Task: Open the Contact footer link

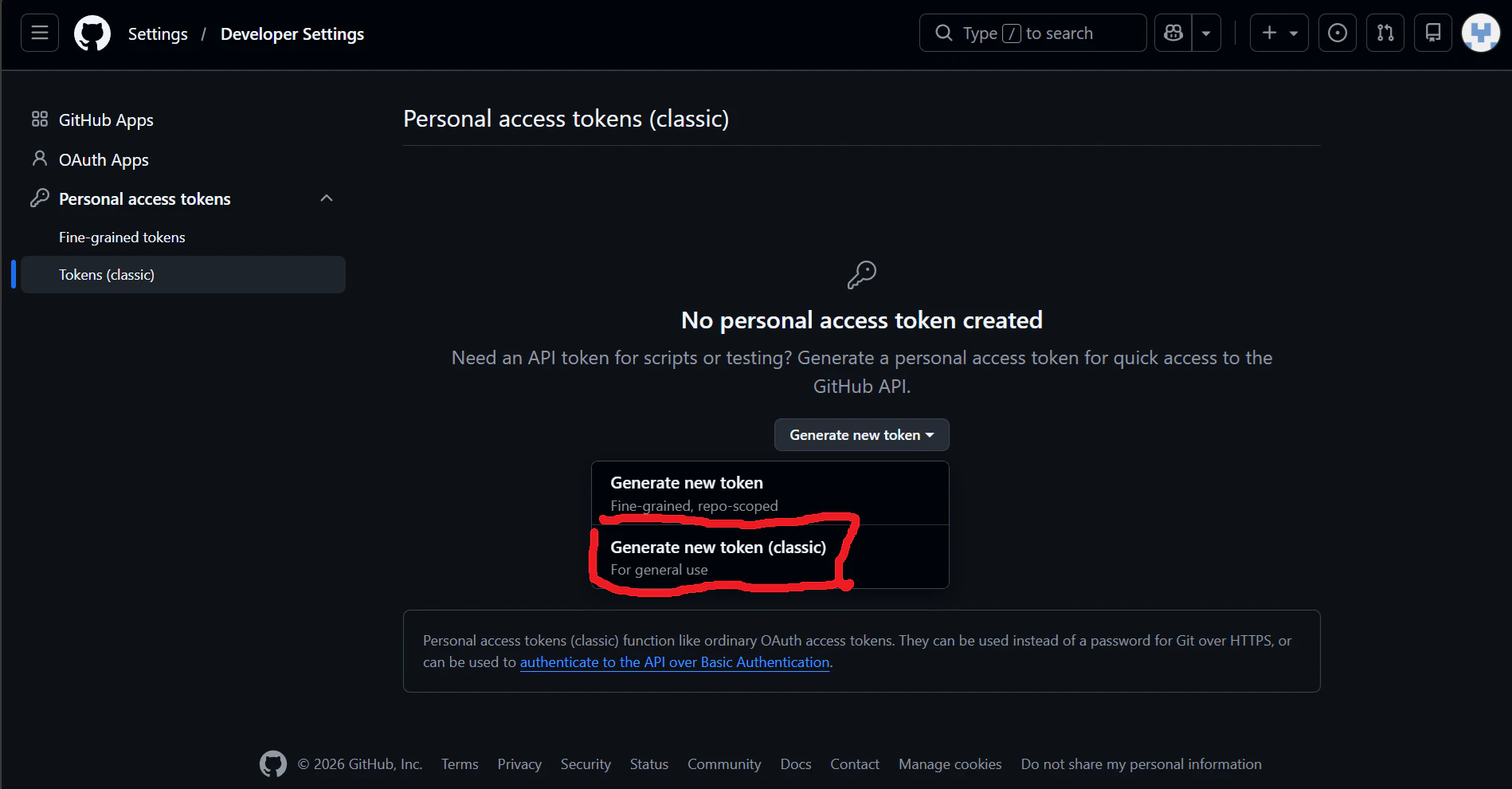Action: coord(855,763)
